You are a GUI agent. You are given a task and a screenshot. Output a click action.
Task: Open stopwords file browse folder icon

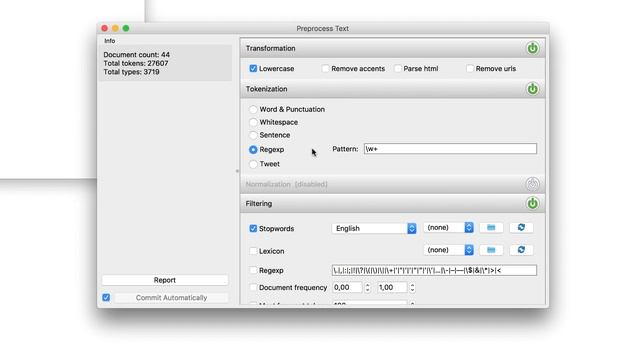491,227
